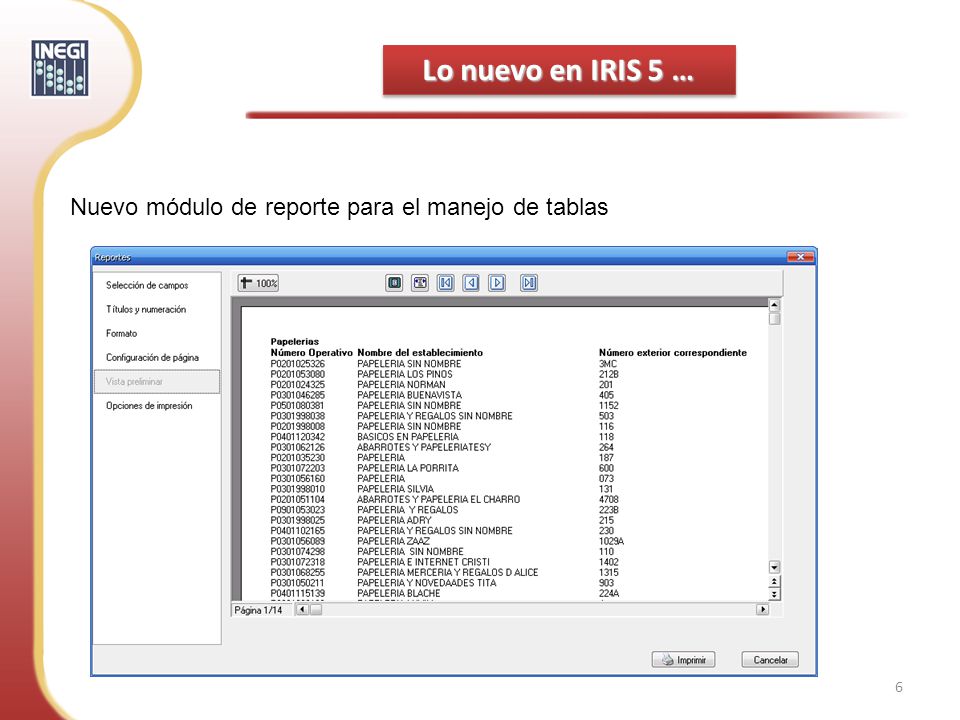Click the Página 1/14 indicator

pyautogui.click(x=258, y=610)
